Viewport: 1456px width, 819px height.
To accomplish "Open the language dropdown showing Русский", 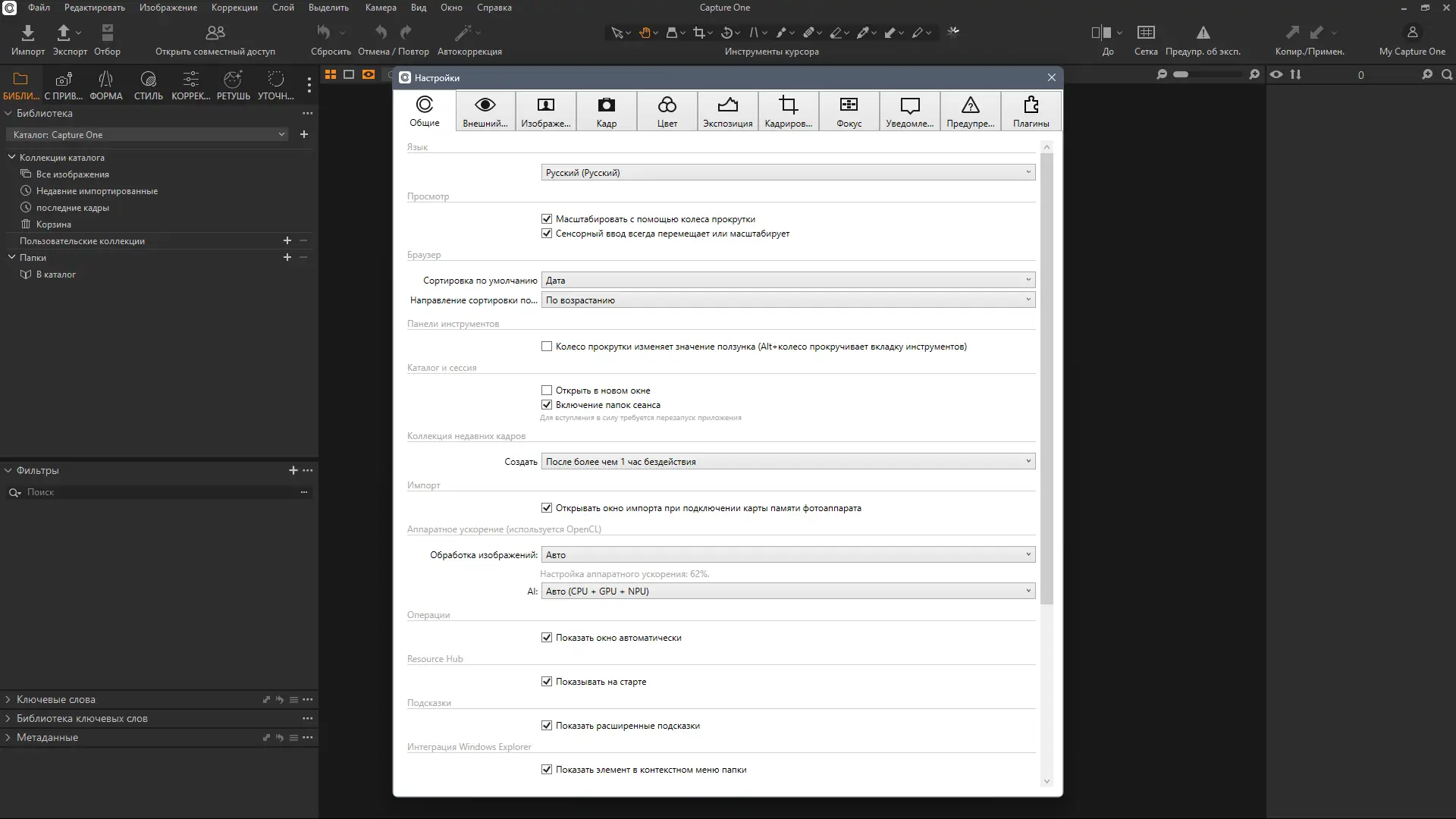I will tap(788, 173).
